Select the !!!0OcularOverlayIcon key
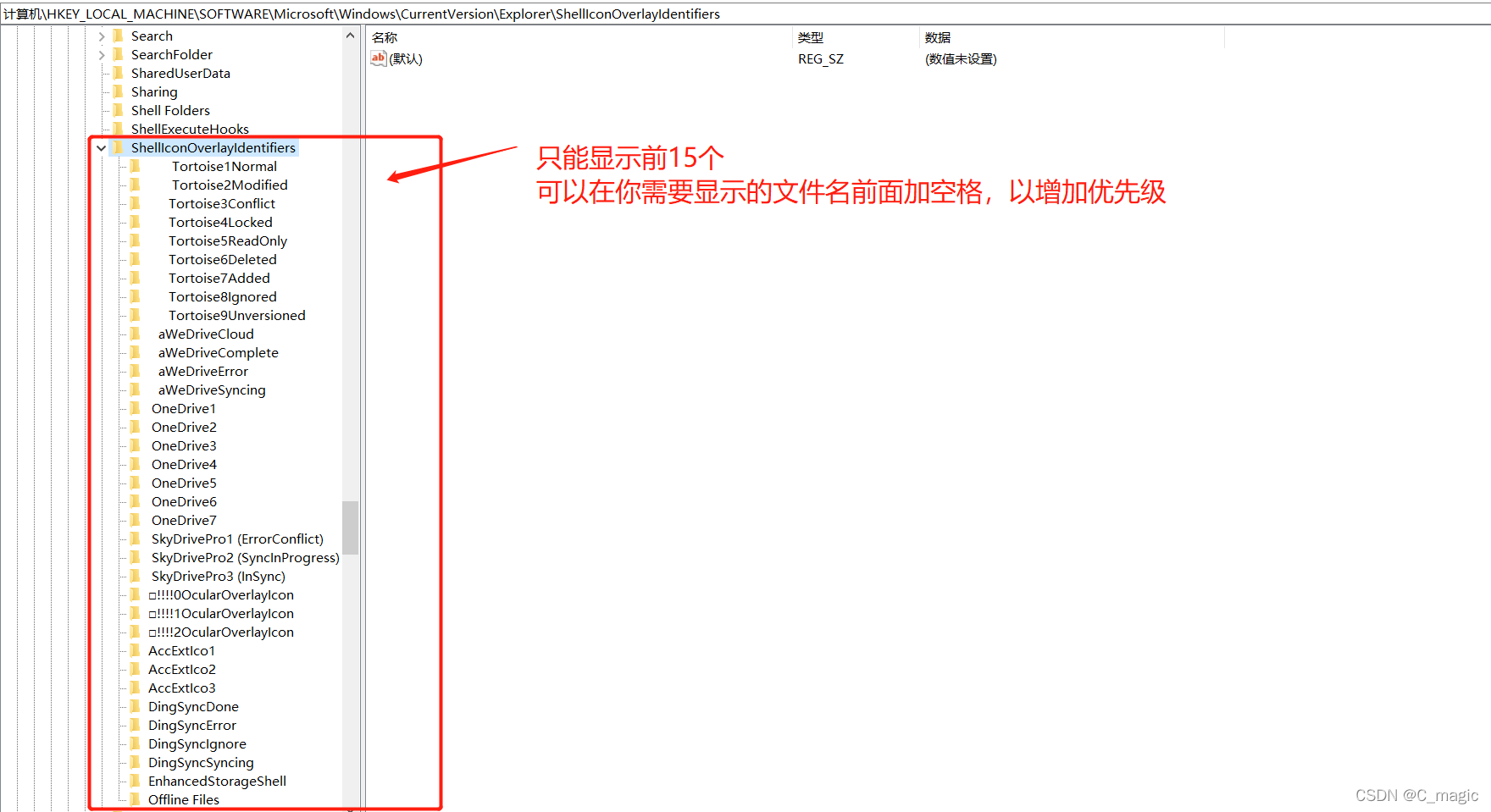Image resolution: width=1491 pixels, height=812 pixels. [x=221, y=594]
